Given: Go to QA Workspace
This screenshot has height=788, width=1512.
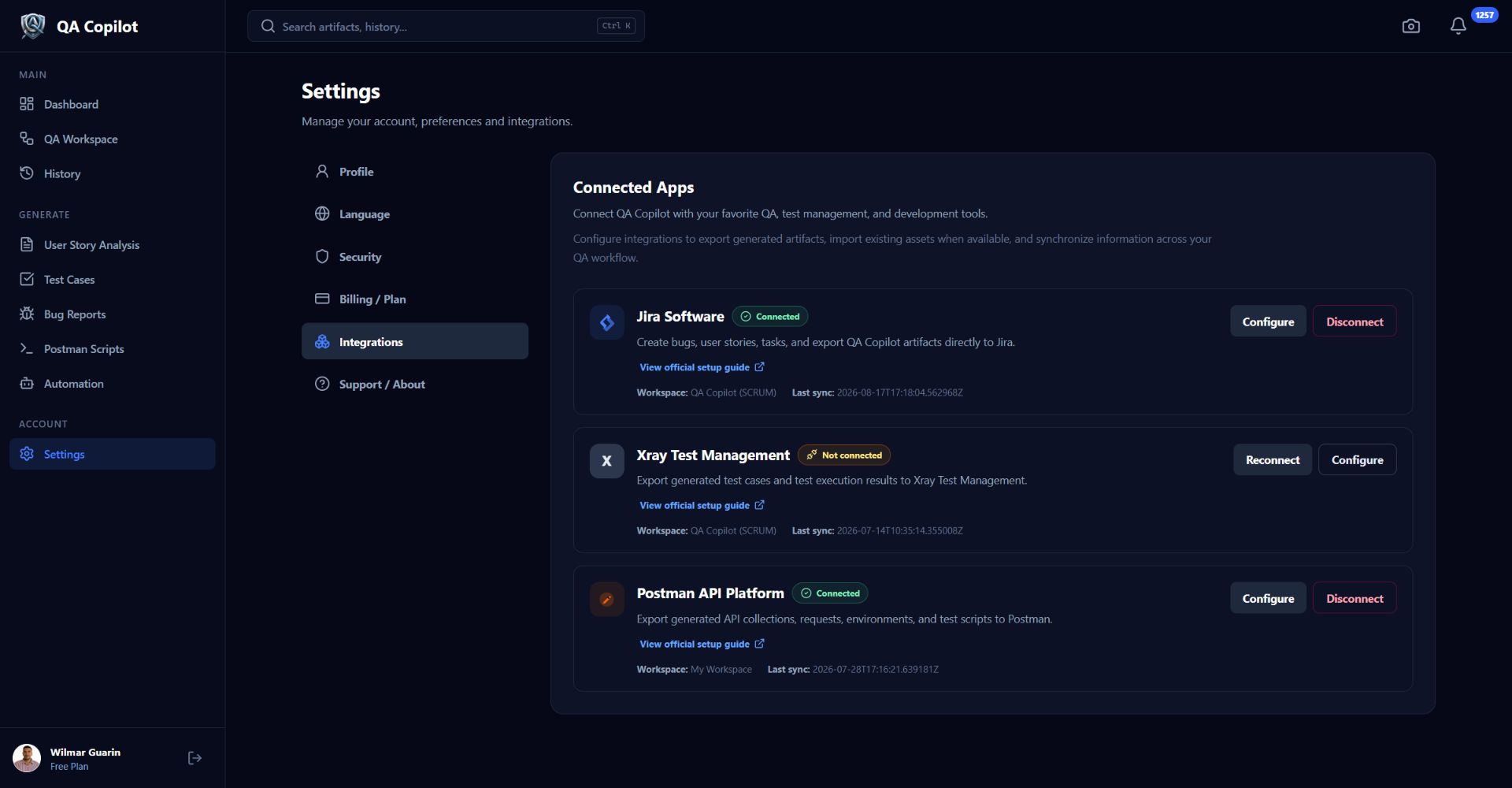Looking at the screenshot, I should pos(112,139).
